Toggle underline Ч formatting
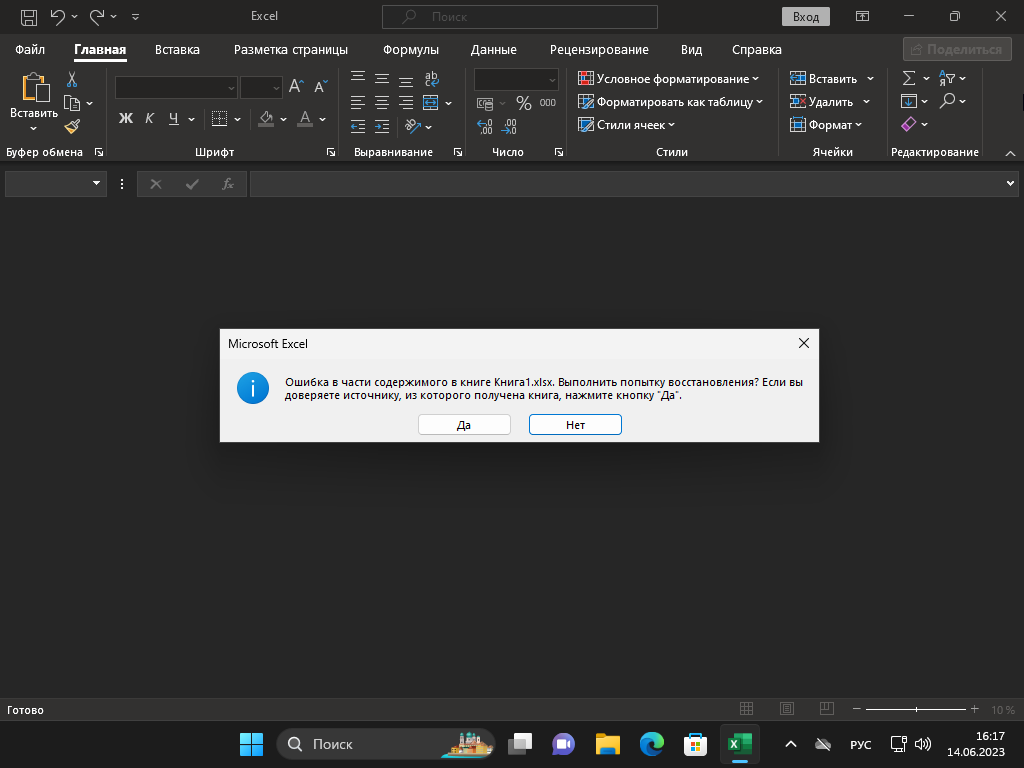Screen dimensions: 1024x768 coord(173,118)
